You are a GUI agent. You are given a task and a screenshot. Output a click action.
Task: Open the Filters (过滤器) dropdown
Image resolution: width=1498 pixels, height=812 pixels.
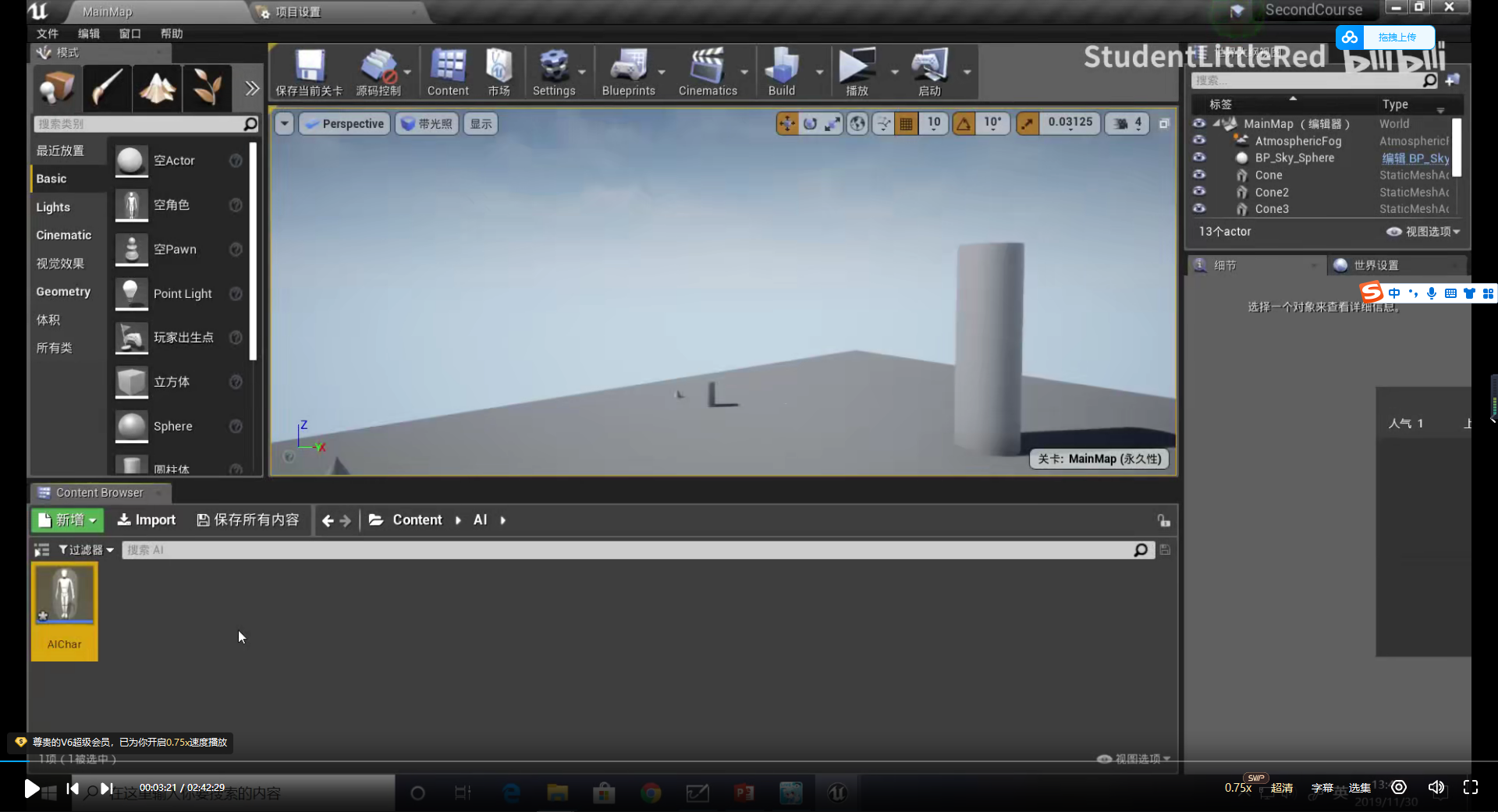click(86, 550)
